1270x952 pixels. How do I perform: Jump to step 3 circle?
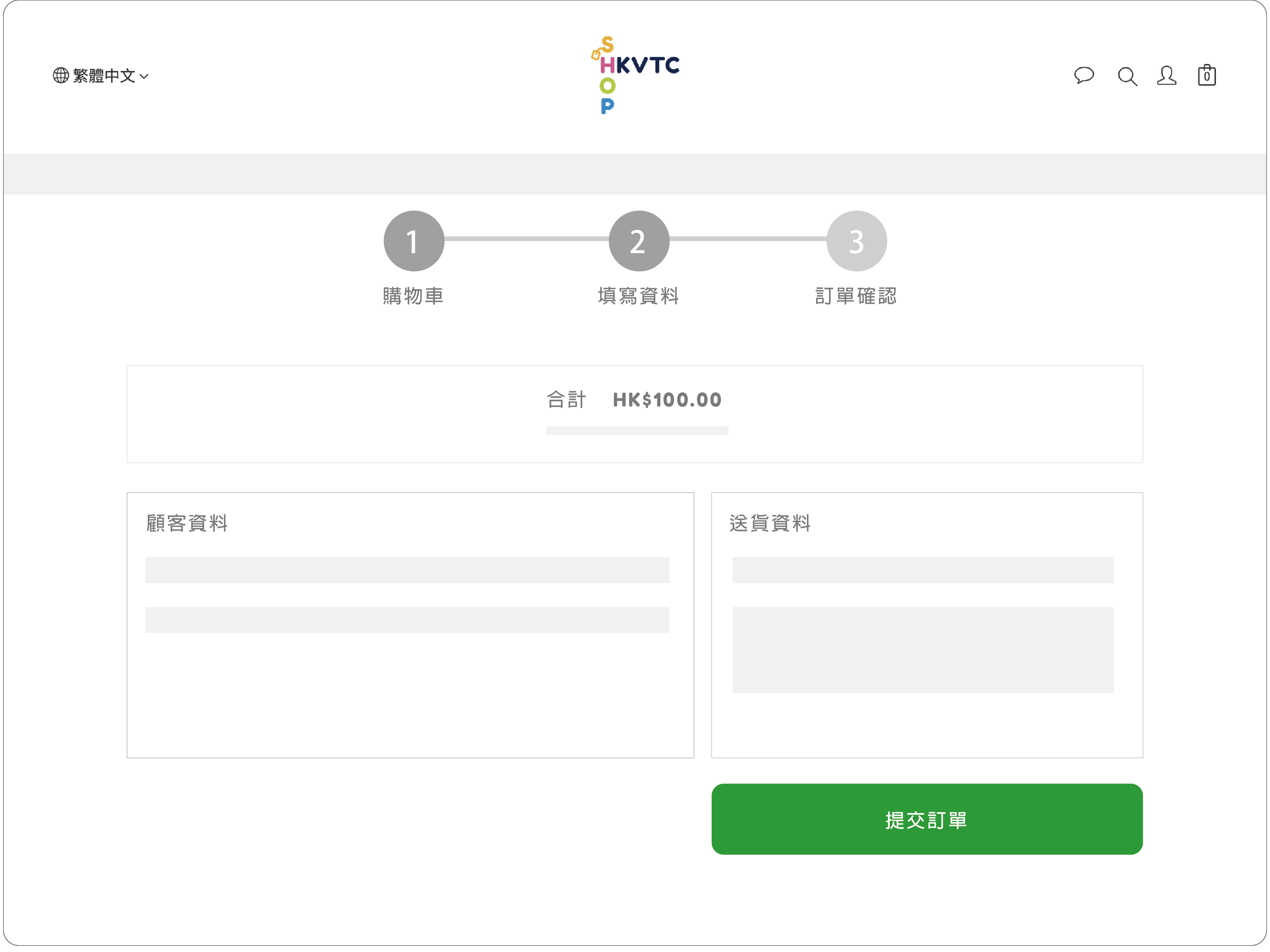tap(856, 241)
